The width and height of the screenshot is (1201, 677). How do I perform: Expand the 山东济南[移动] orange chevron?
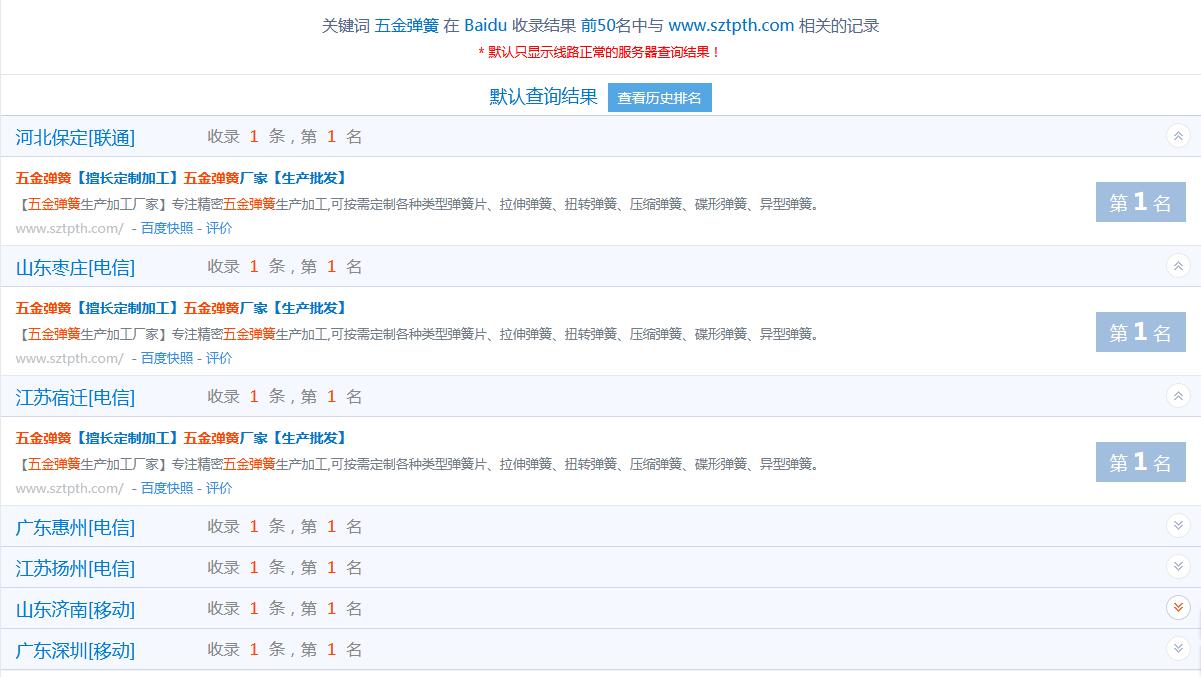1177,608
